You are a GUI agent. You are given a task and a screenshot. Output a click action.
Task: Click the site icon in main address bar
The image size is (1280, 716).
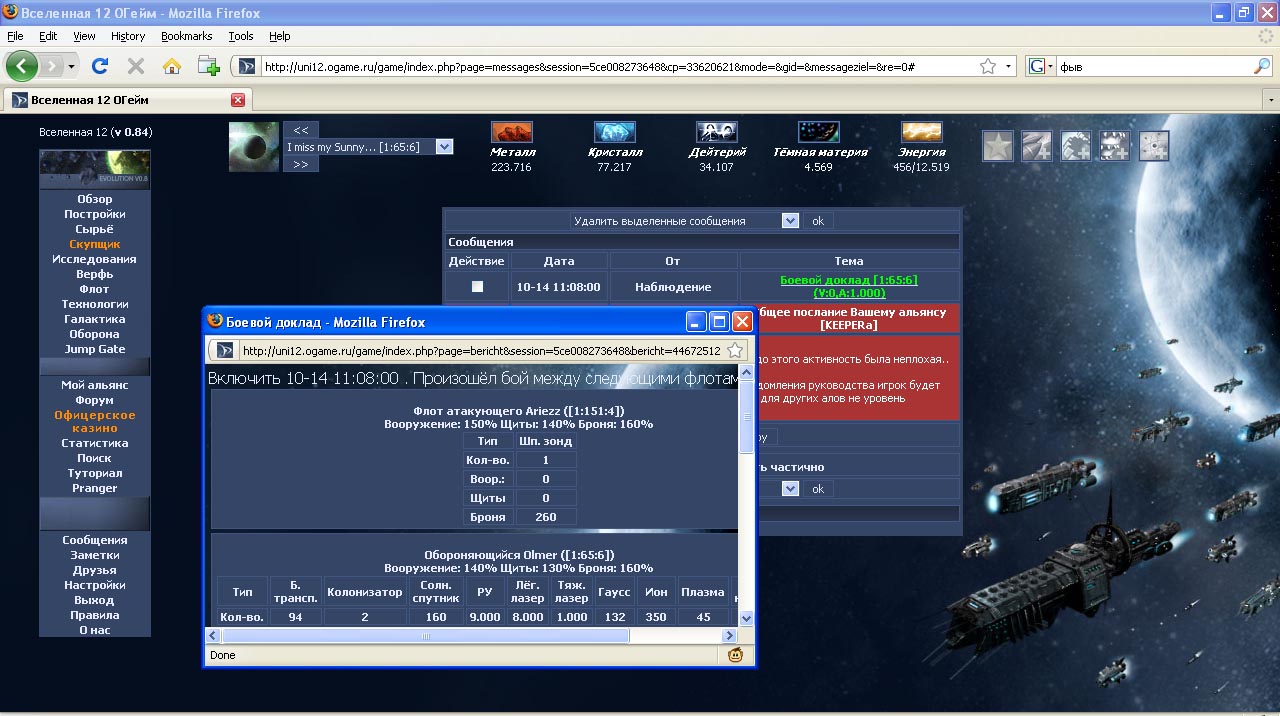click(x=246, y=67)
